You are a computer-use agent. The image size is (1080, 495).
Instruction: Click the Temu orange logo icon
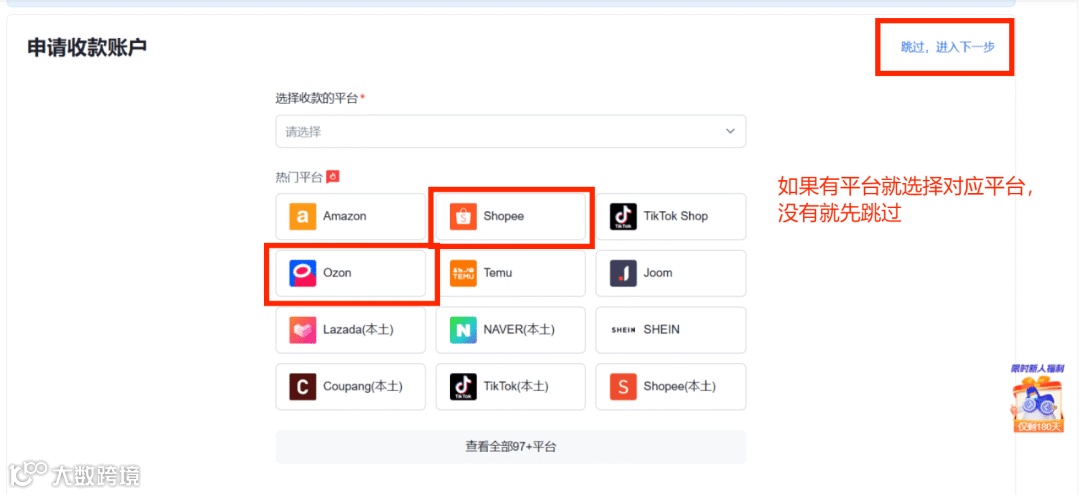[x=463, y=273]
